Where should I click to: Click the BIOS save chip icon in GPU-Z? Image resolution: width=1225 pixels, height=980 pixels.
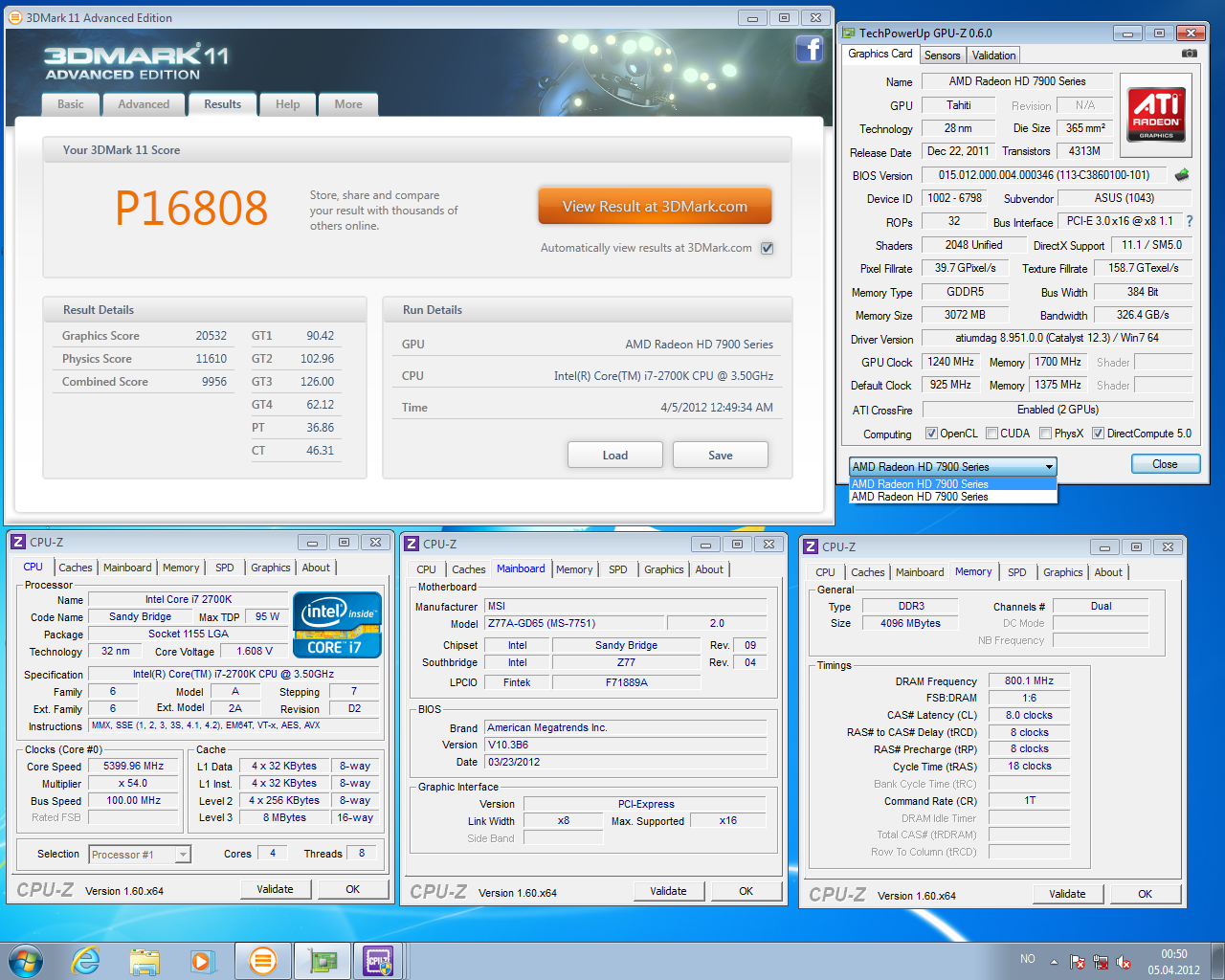pos(1182,175)
